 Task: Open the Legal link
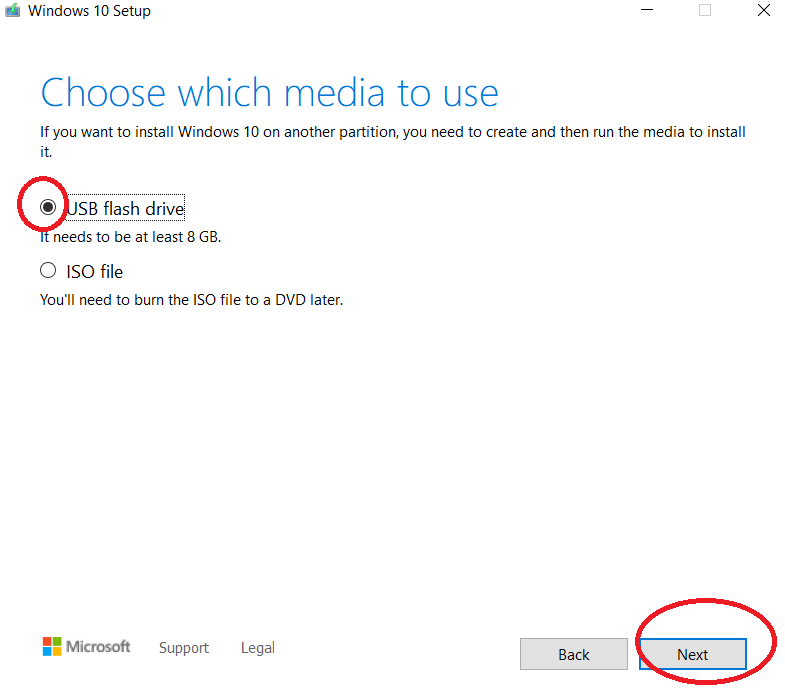257,648
